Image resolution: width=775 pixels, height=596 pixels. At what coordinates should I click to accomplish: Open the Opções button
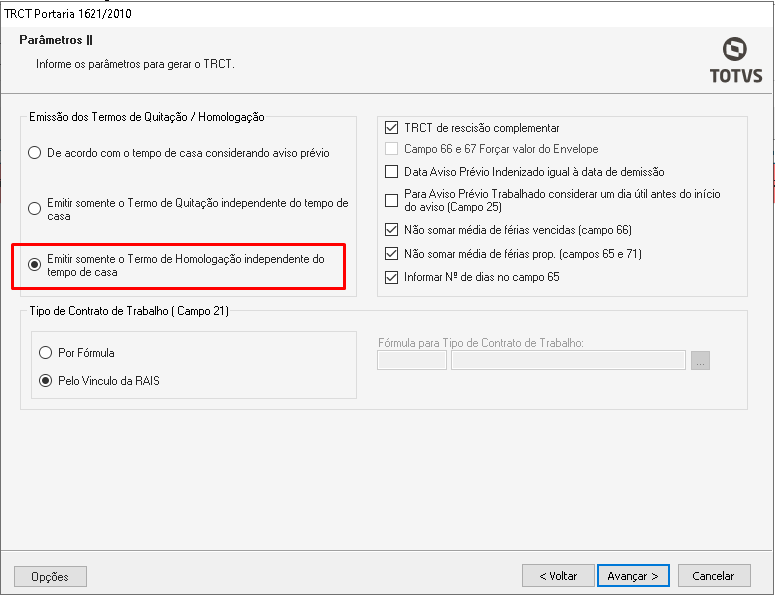50,576
